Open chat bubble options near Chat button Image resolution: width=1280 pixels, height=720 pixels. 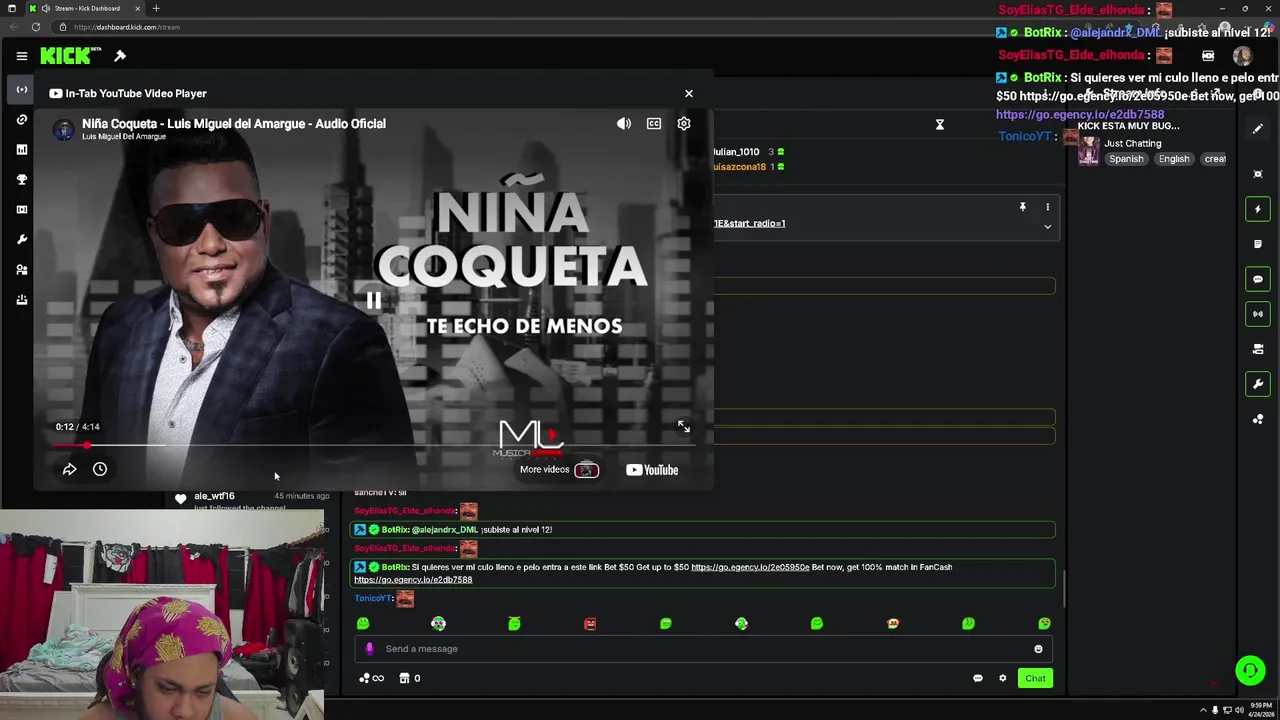[978, 679]
